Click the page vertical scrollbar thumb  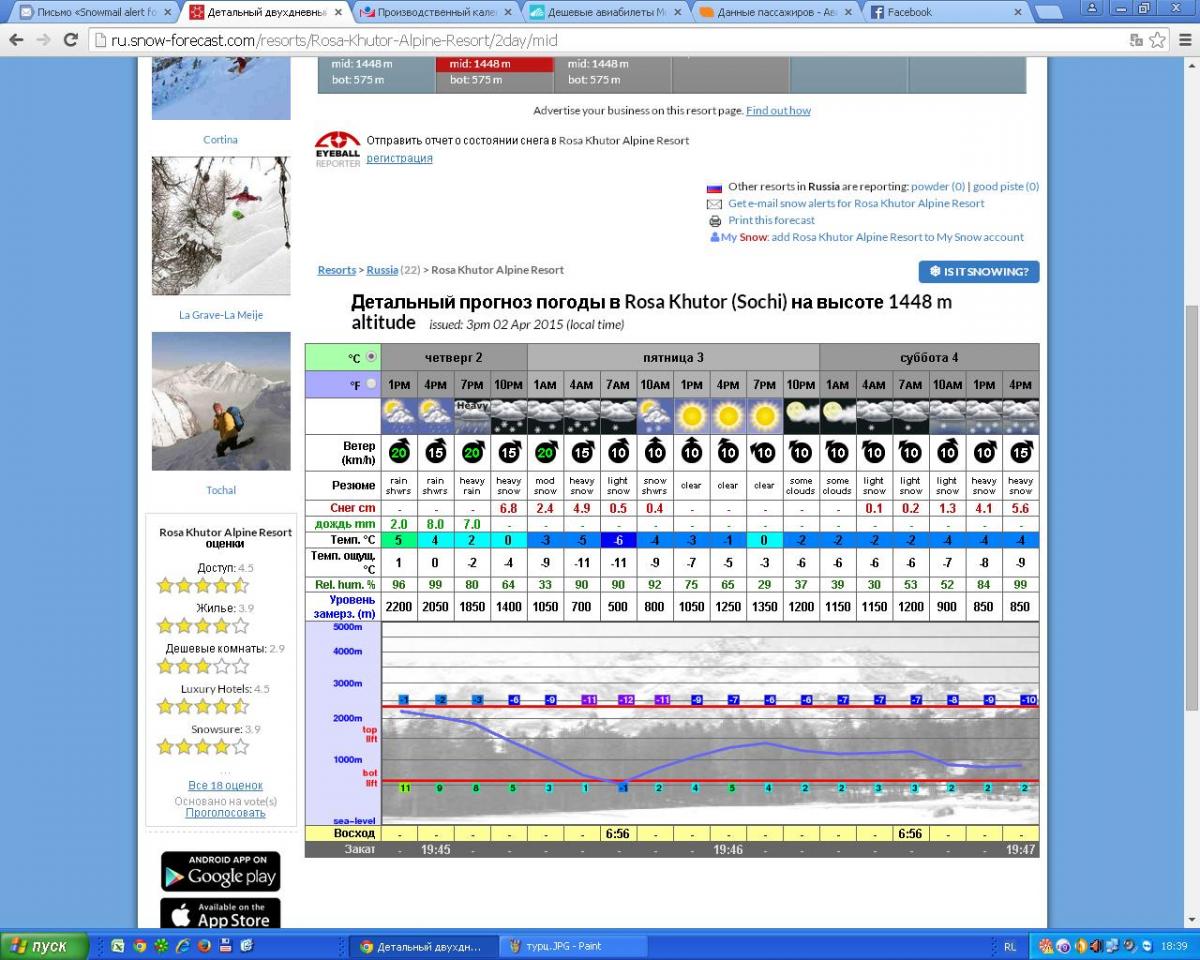(1191, 510)
